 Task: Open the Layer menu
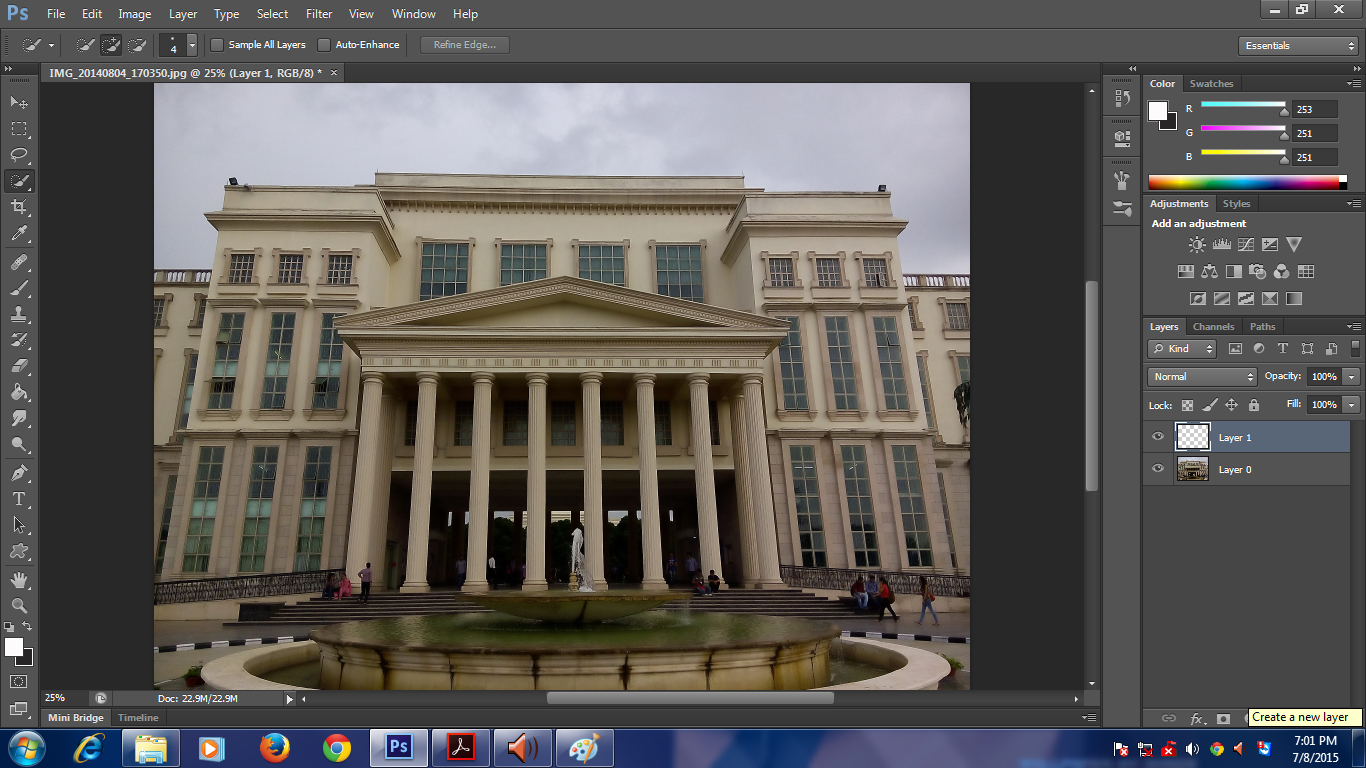[x=183, y=14]
